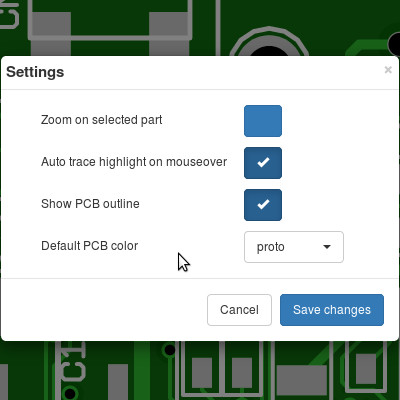The height and width of the screenshot is (400, 400).
Task: Click the black circle at the board's upper right edge
Action: click(x=395, y=44)
